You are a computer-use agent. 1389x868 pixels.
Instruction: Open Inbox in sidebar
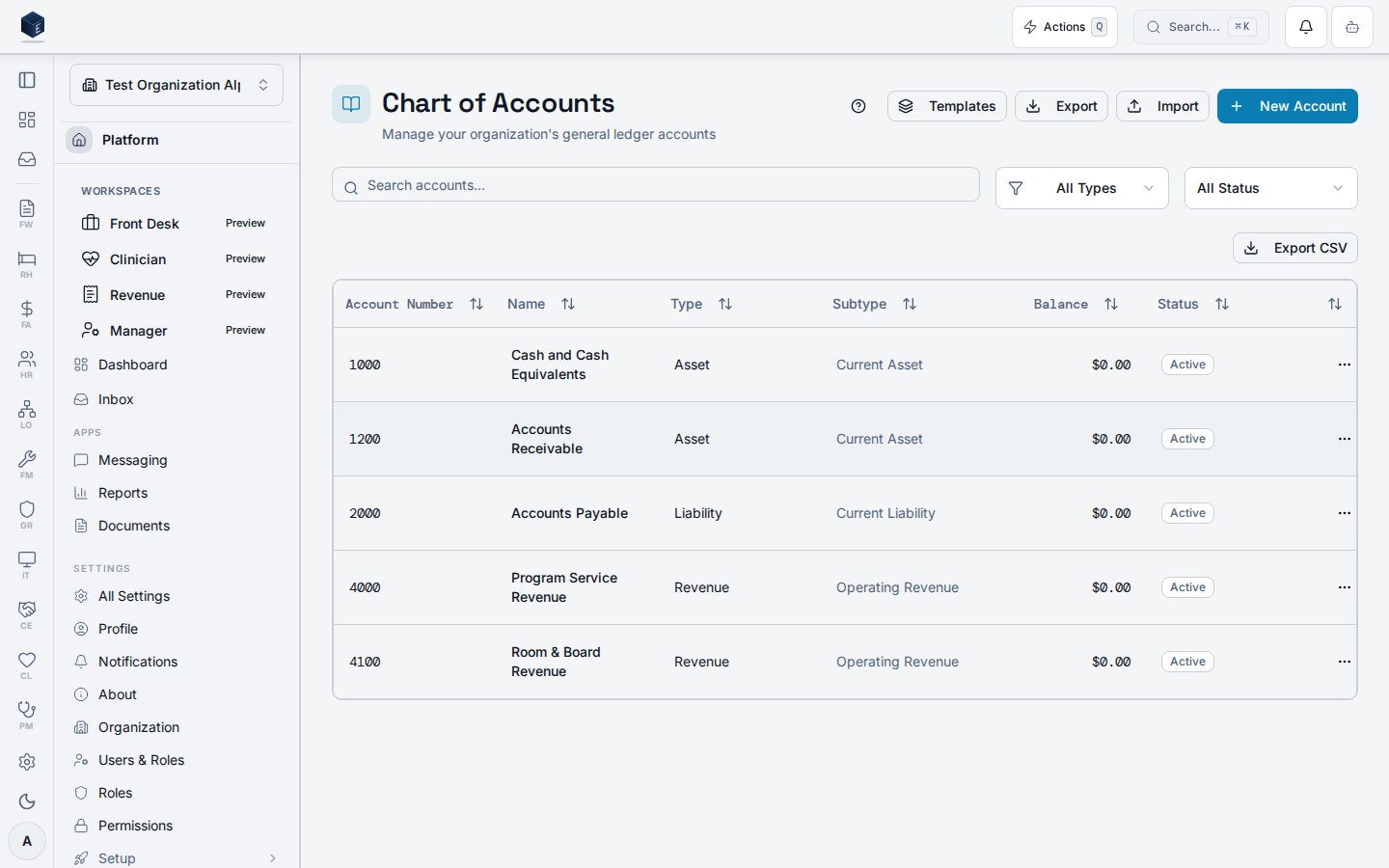[177, 399]
